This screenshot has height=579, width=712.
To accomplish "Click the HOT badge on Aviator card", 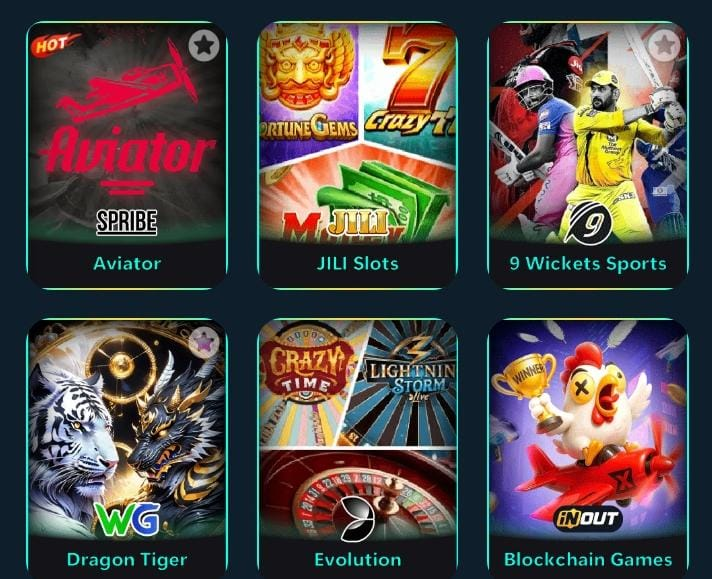I will (x=55, y=44).
